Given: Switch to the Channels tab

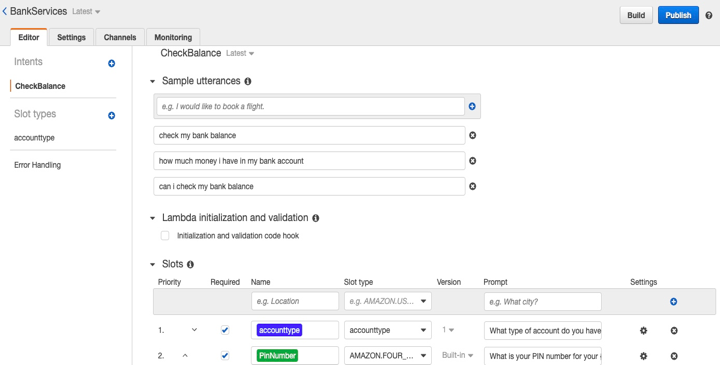Looking at the screenshot, I should tap(120, 37).
